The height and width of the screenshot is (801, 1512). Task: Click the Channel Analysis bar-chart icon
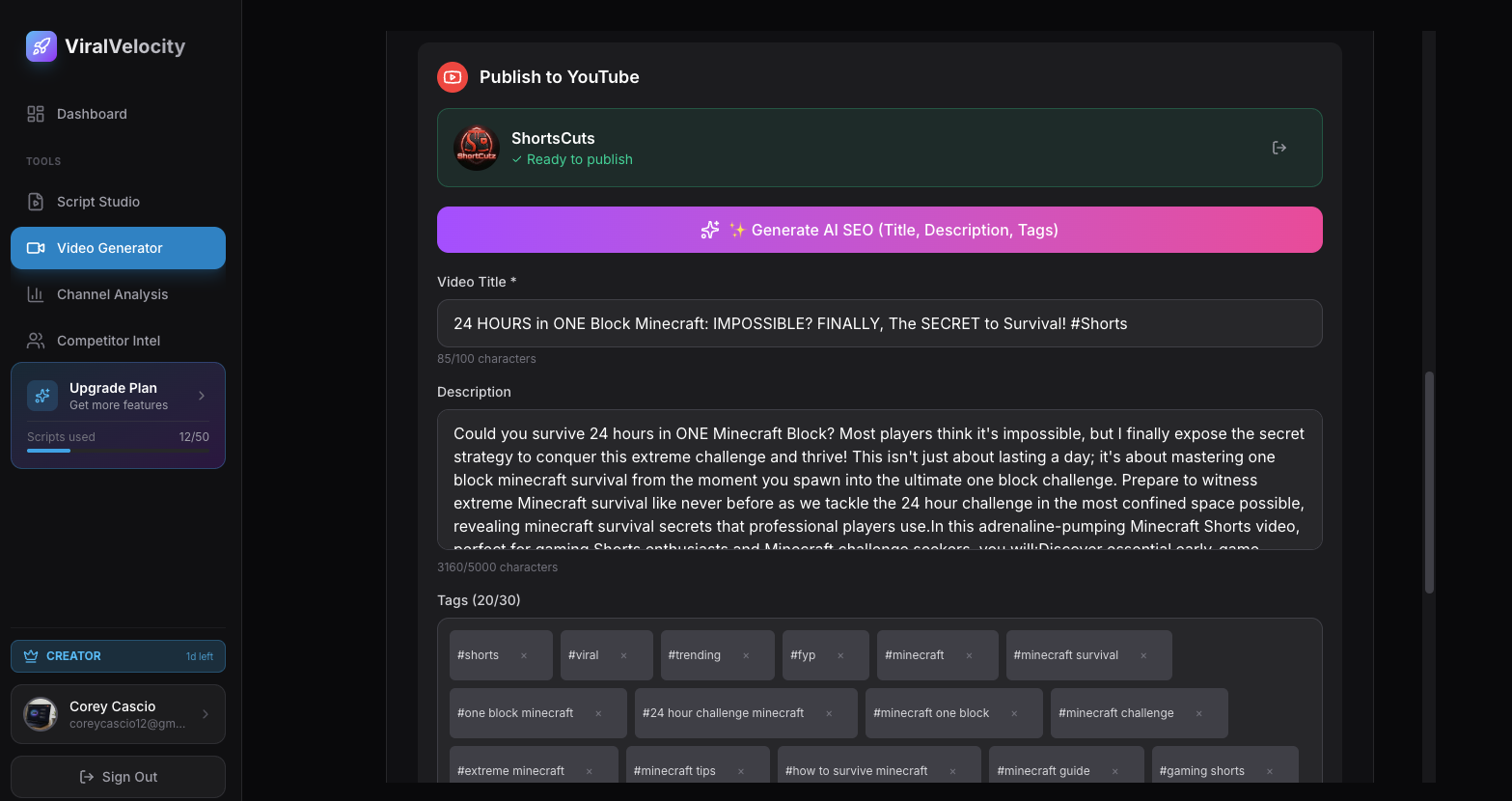pos(36,293)
